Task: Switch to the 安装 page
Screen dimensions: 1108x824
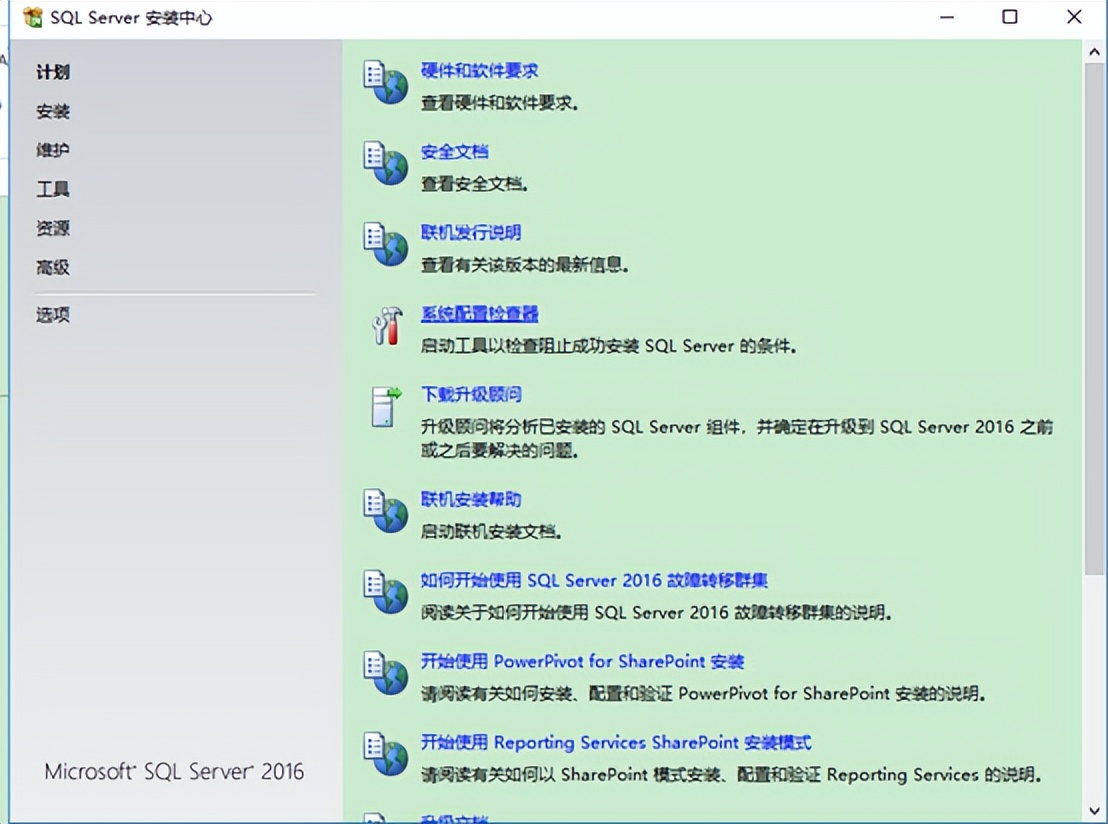Action: point(53,112)
